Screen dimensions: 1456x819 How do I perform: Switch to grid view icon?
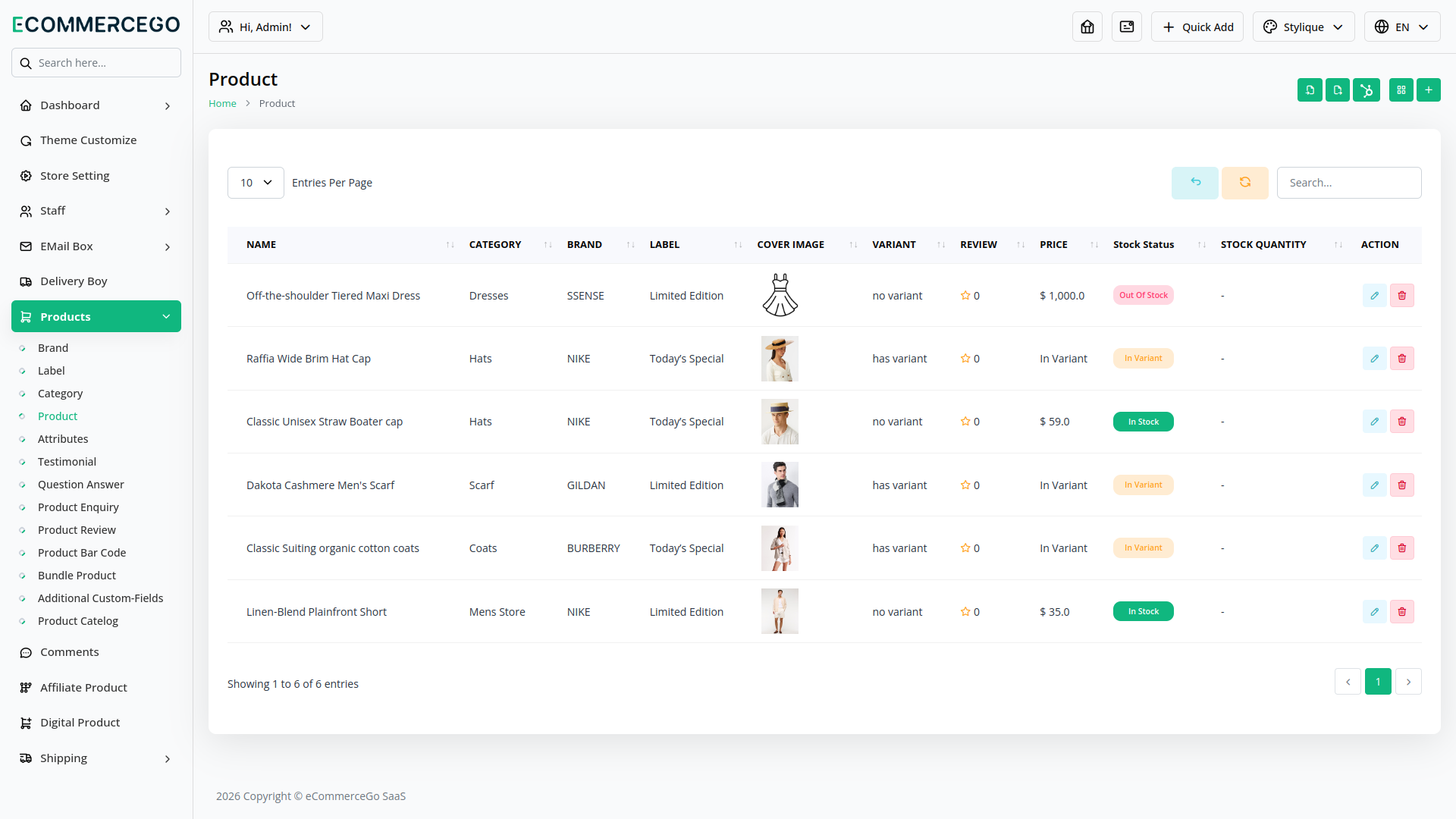[1401, 89]
